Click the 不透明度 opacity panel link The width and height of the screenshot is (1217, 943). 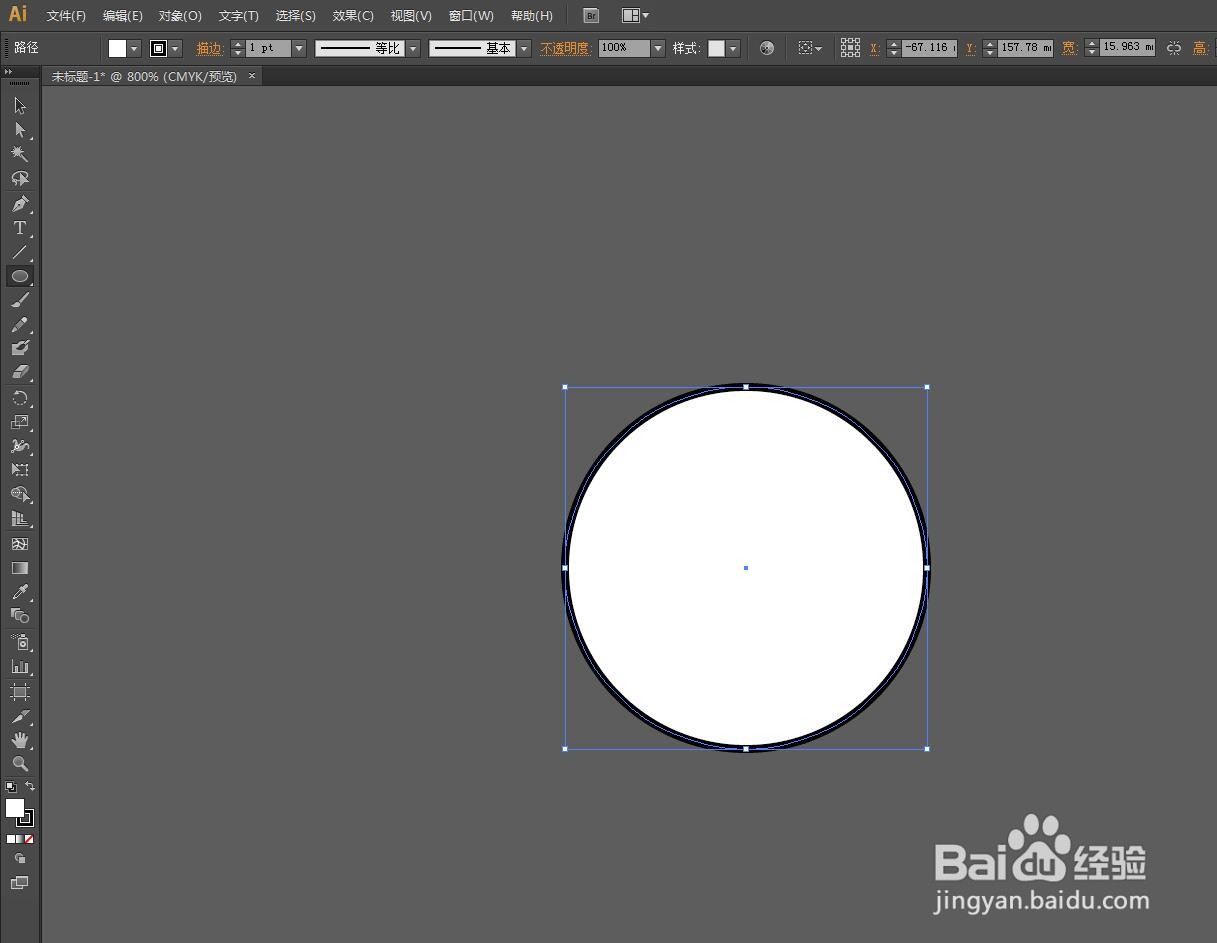click(566, 48)
